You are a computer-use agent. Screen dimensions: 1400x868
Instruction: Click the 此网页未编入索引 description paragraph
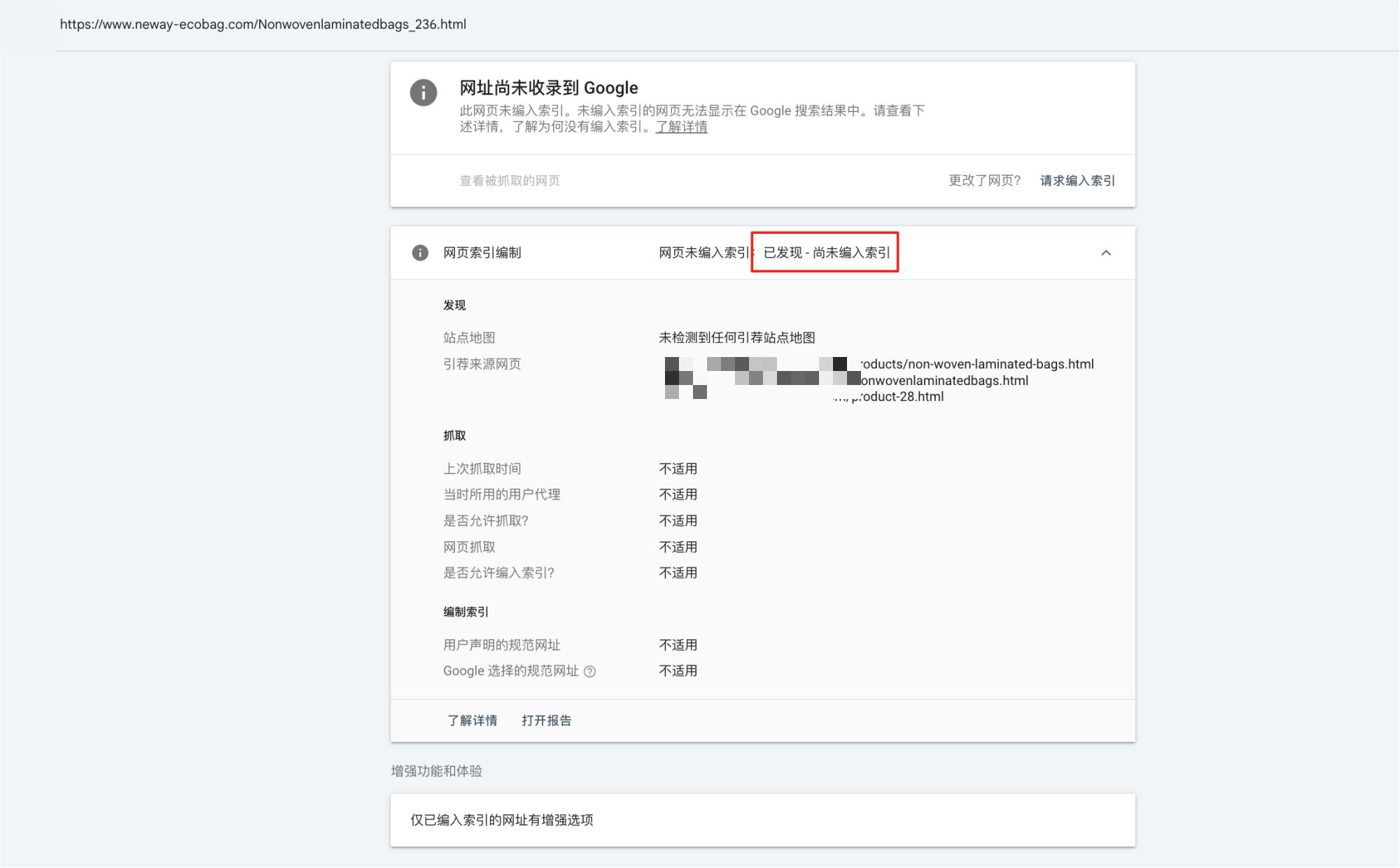[692, 118]
